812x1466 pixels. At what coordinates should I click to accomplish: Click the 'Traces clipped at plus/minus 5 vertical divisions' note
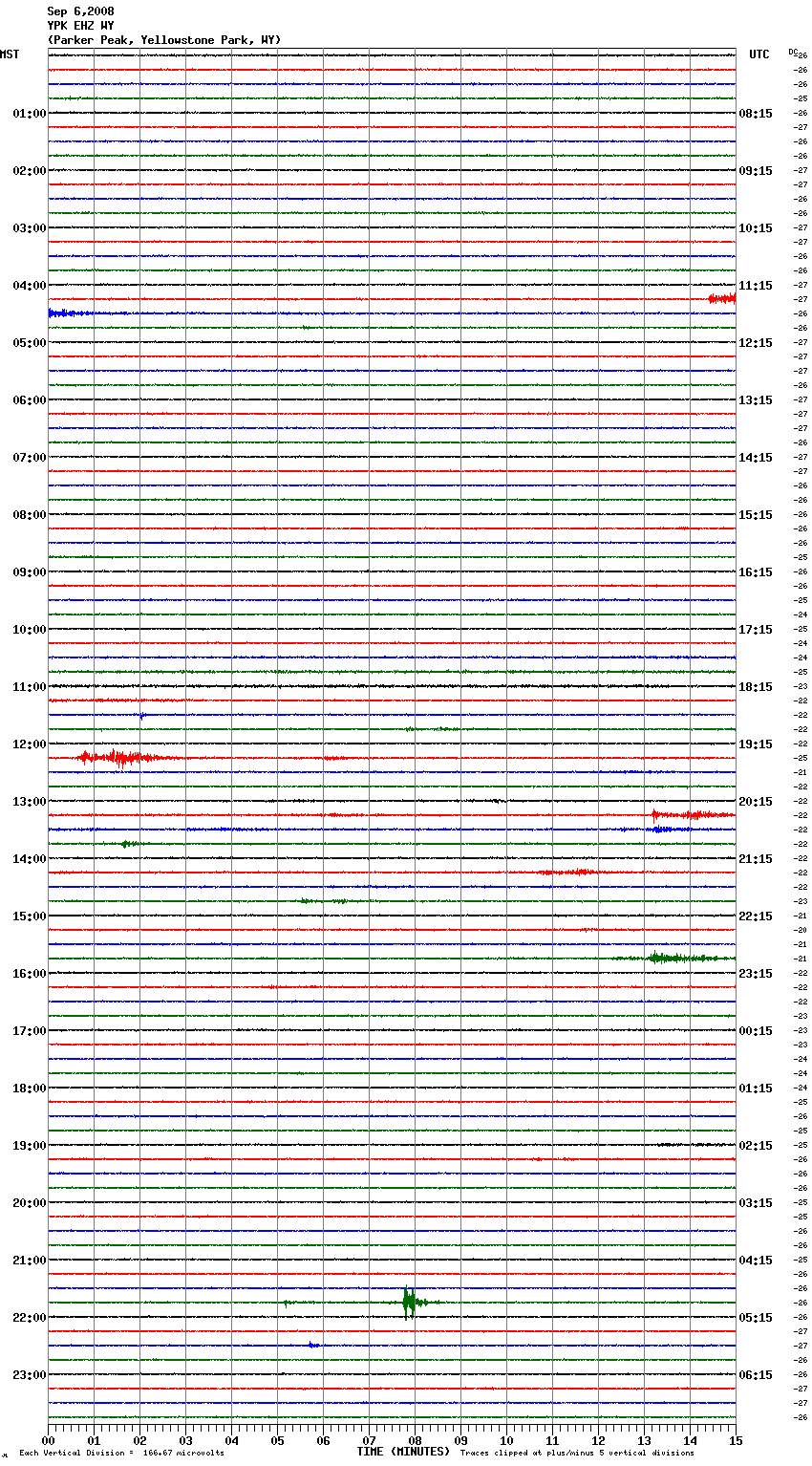pos(577,1454)
